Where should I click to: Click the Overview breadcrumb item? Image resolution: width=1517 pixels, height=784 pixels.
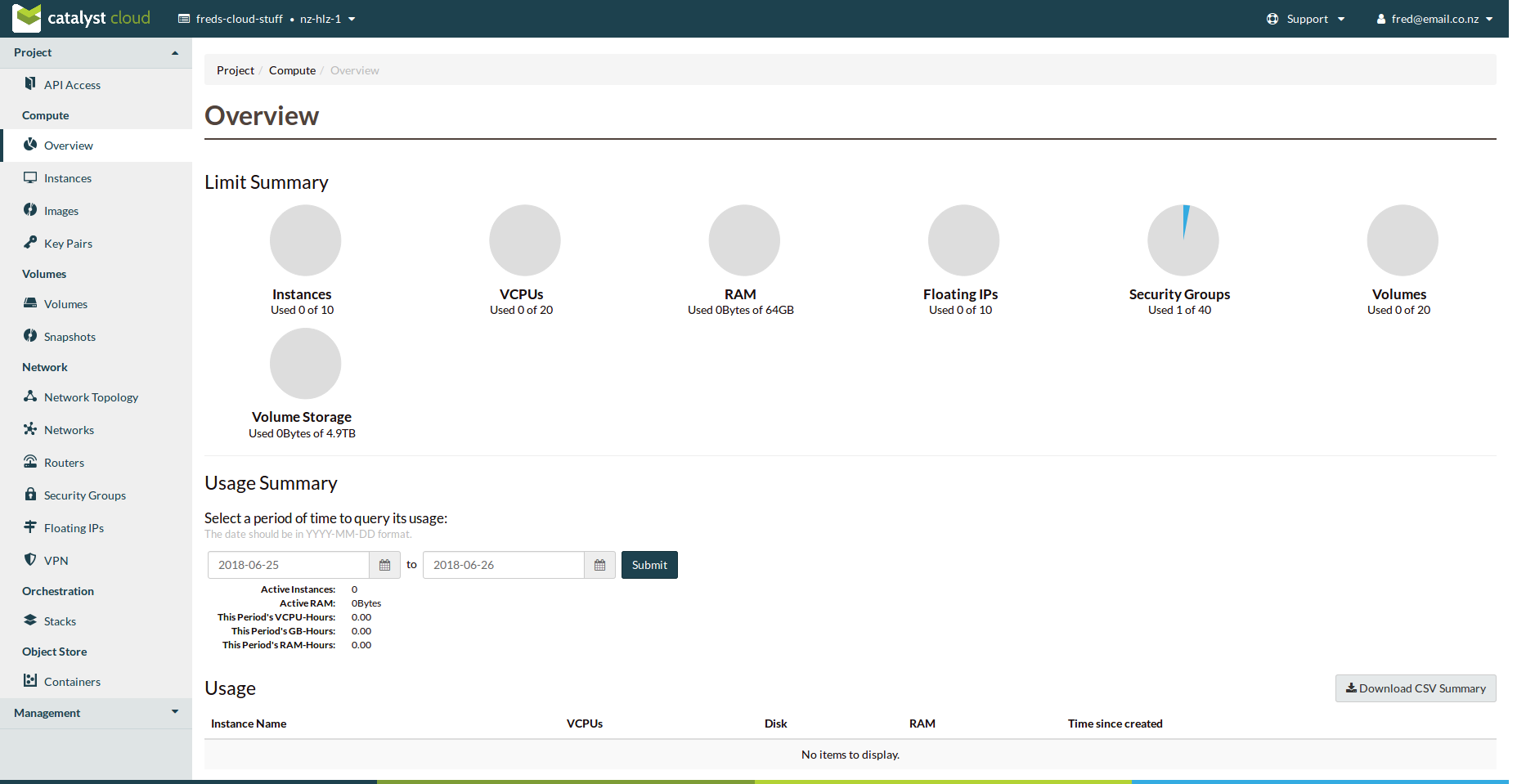click(x=355, y=70)
